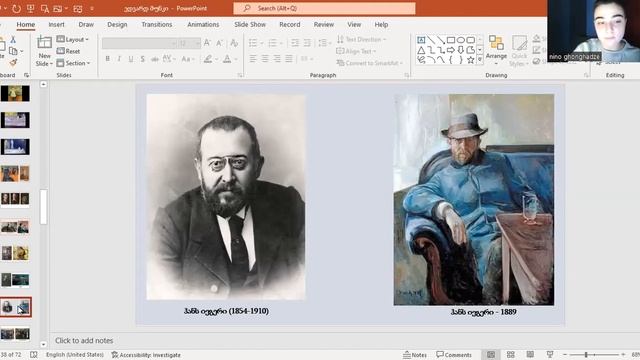Open the Section dropdown

pyautogui.click(x=73, y=63)
